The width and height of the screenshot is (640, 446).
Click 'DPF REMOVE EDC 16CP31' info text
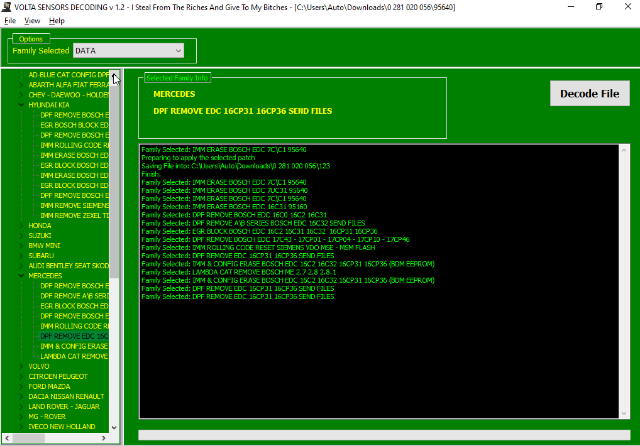click(242, 111)
